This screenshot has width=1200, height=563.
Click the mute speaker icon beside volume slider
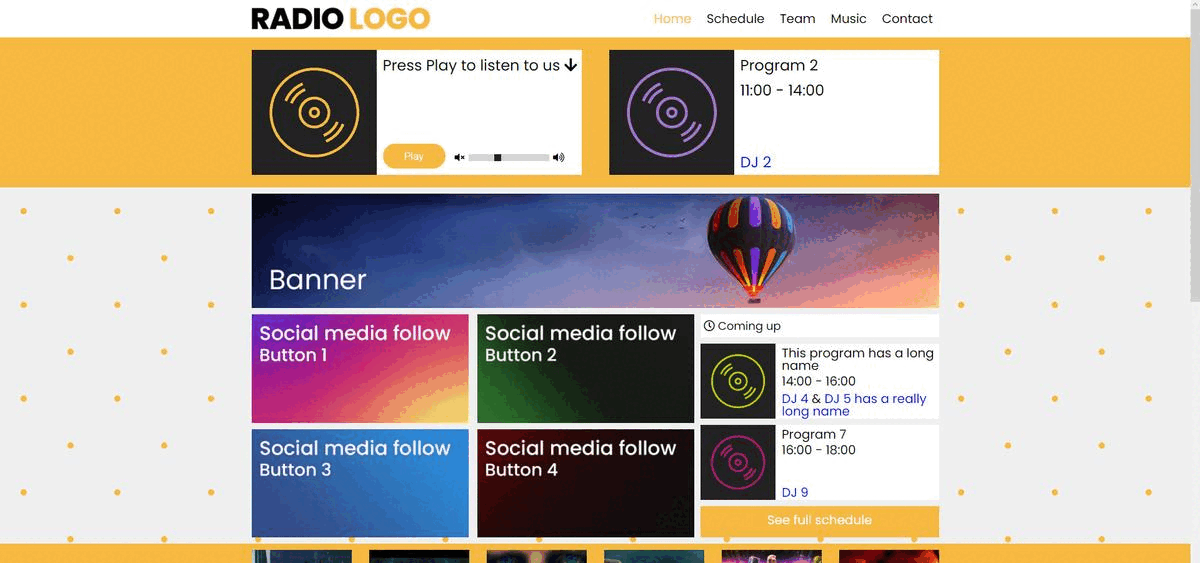click(459, 157)
